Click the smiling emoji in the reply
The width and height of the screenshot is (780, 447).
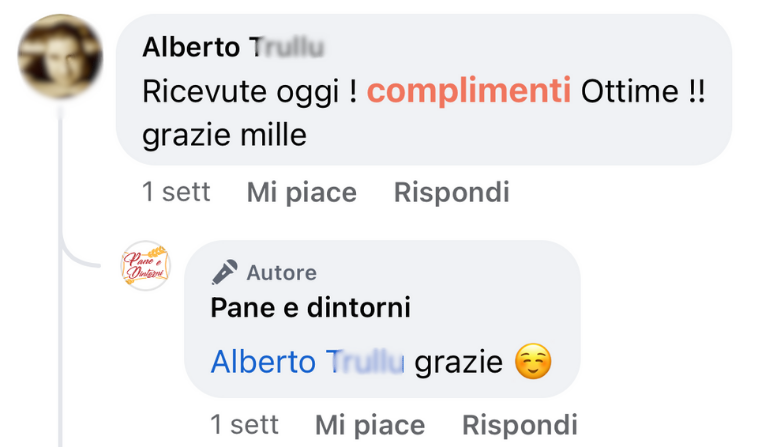point(533,362)
